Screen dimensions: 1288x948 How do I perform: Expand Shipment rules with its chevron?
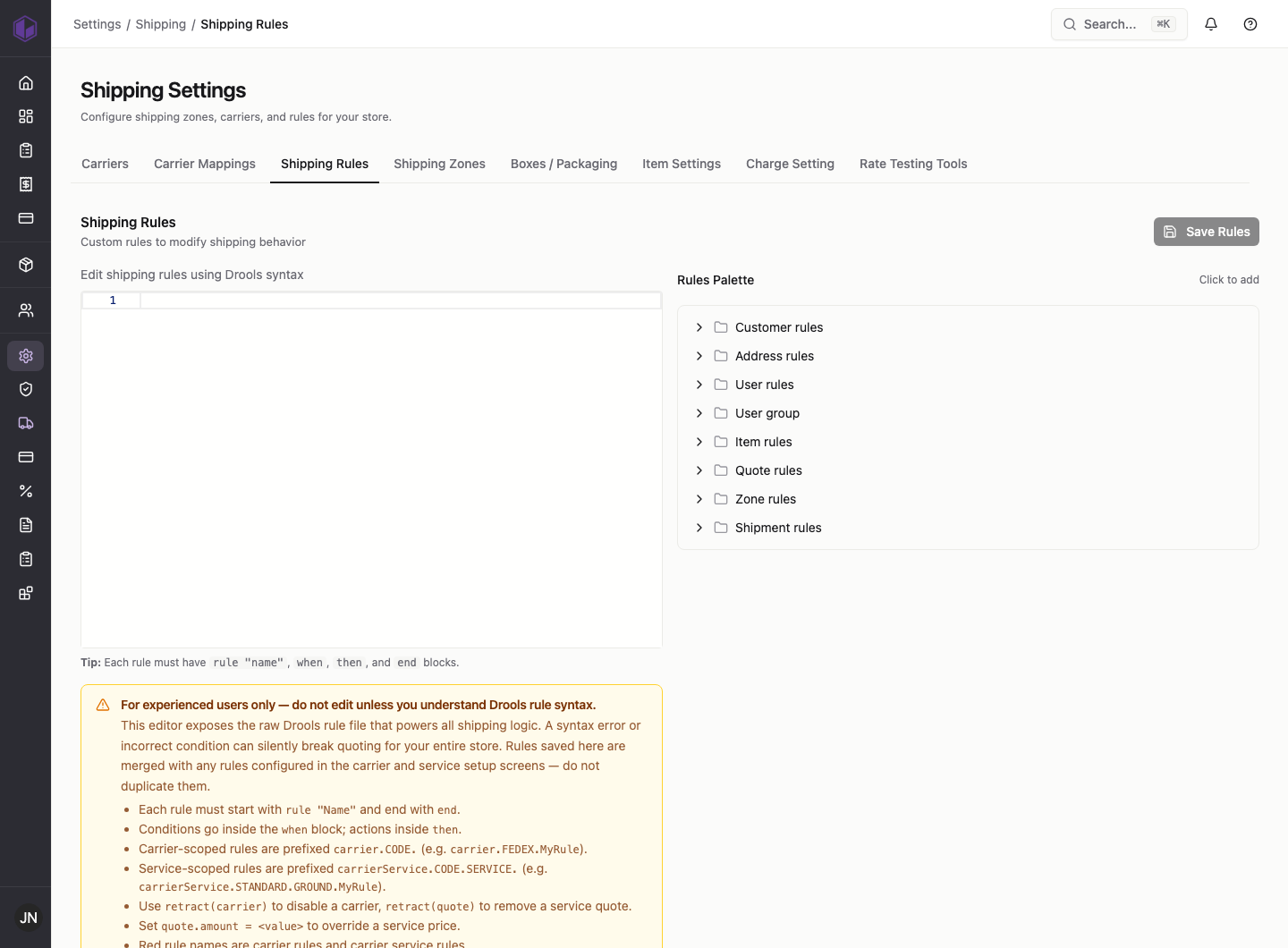(x=699, y=528)
